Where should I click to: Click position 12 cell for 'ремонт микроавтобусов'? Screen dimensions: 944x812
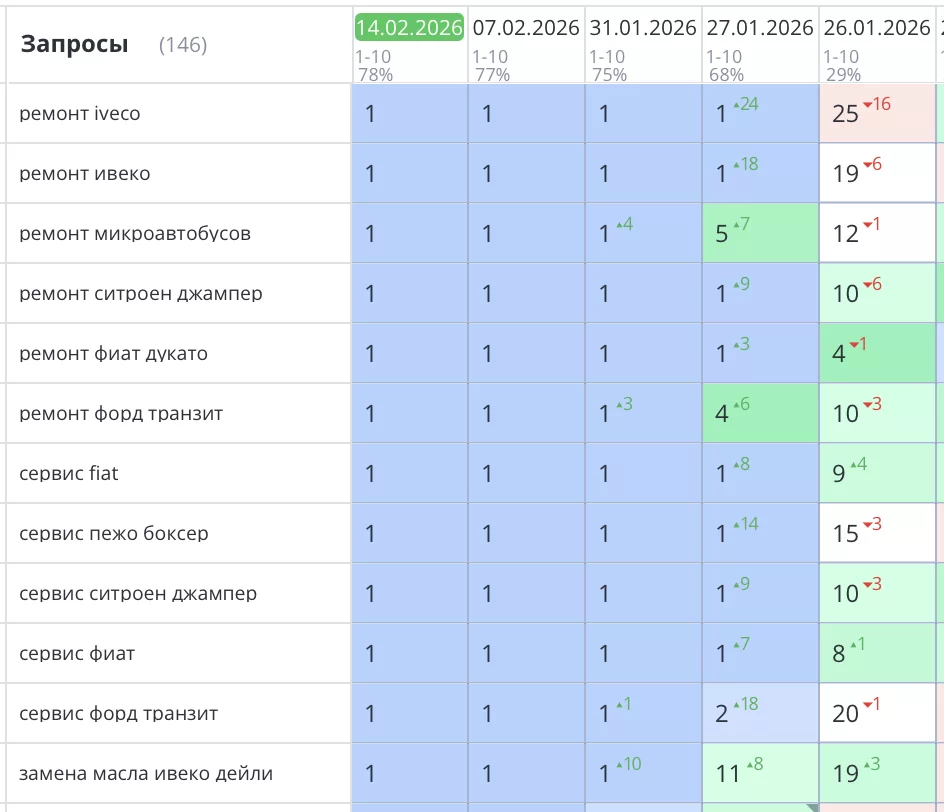(x=876, y=234)
